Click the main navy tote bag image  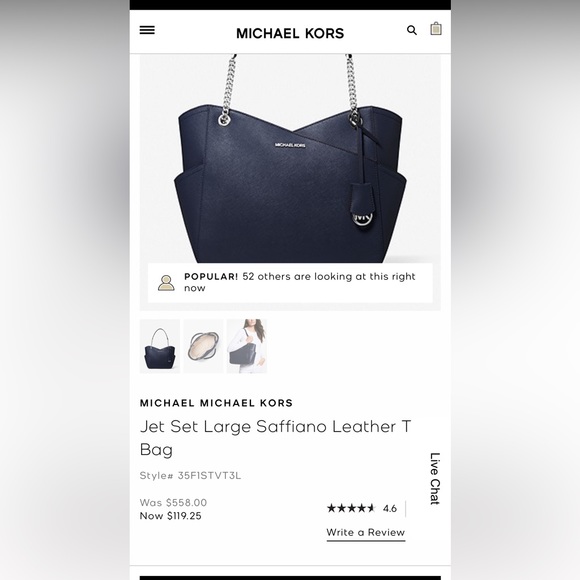[290, 159]
